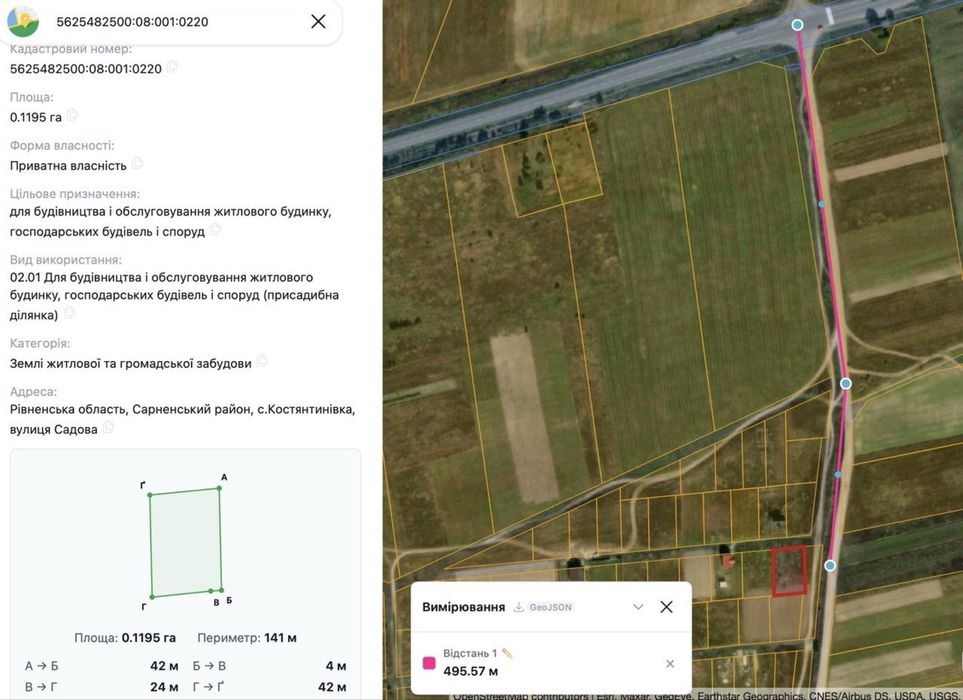Click the midpoint handle on the upper measurement segment
The image size is (963, 700).
[x=821, y=204]
